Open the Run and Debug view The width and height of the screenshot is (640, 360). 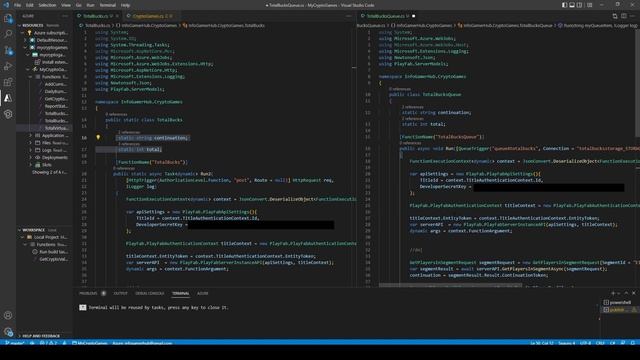[8, 66]
